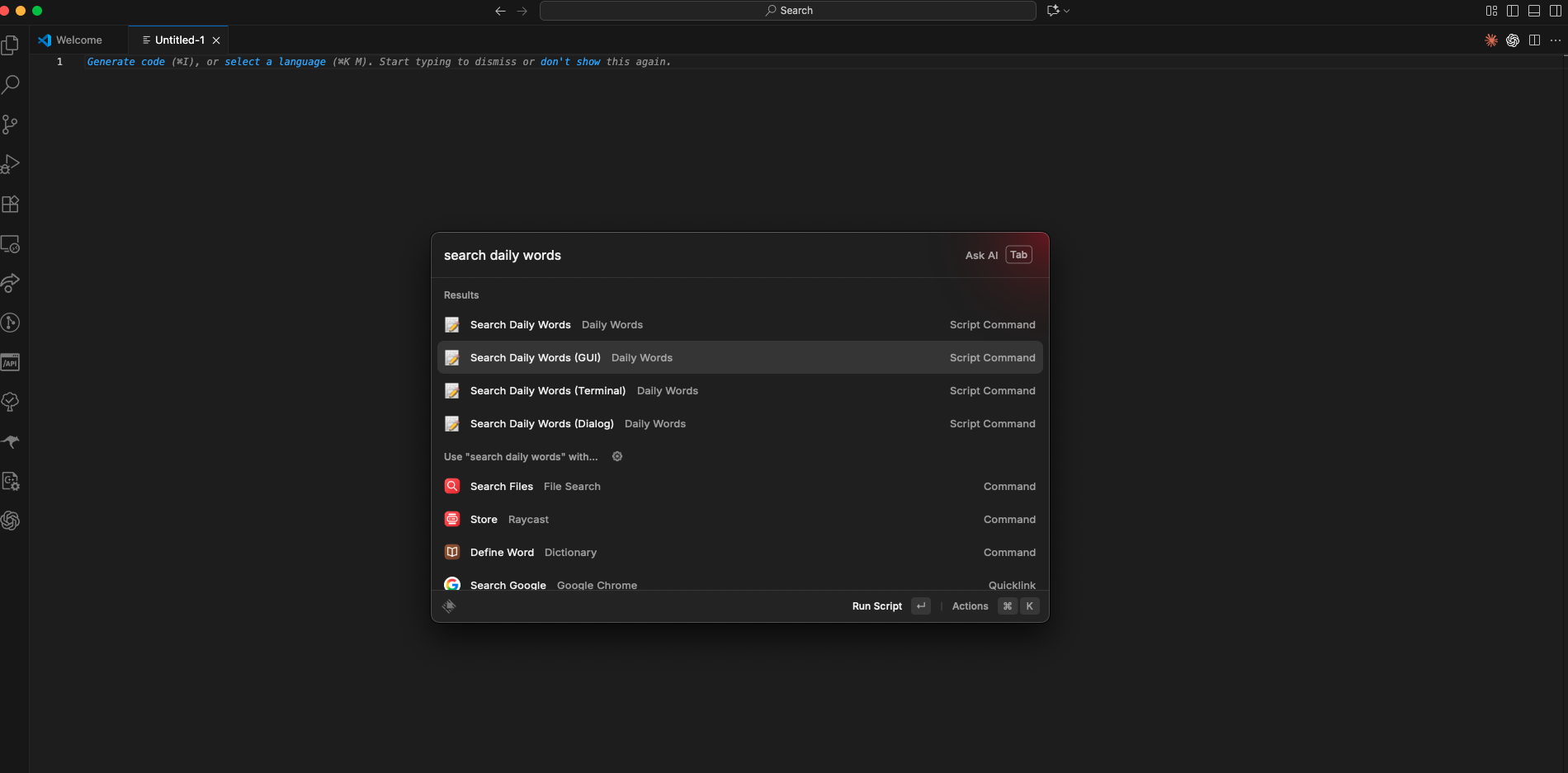Toggle the bottom panel

[x=1534, y=11]
